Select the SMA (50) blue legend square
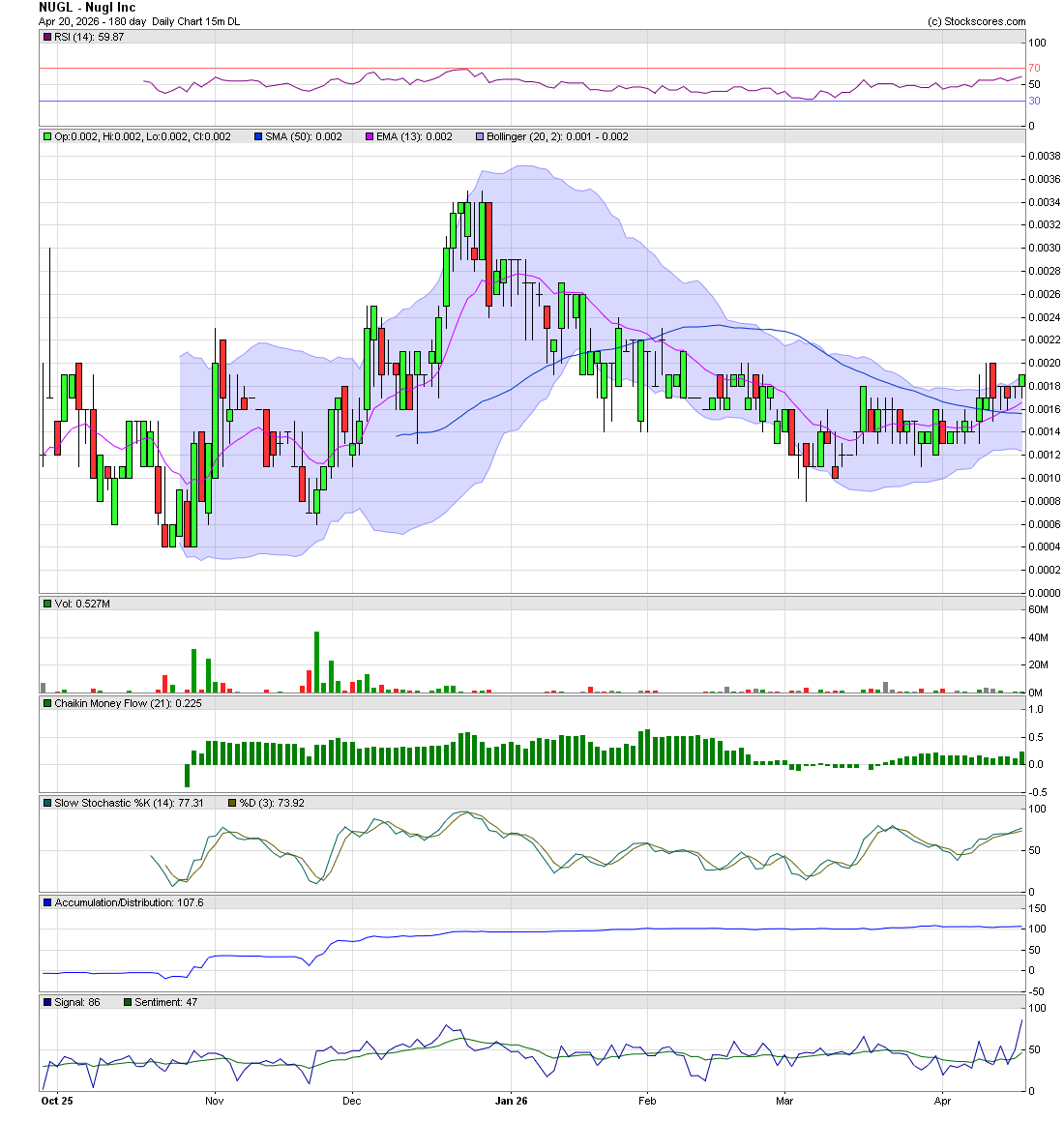Screen dimensions: 1064x1121 (257, 136)
